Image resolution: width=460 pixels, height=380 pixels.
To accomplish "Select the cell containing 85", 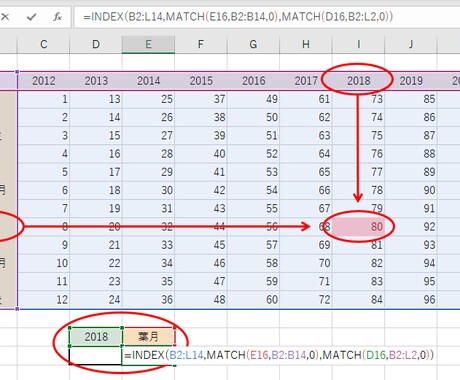I will pyautogui.click(x=411, y=99).
